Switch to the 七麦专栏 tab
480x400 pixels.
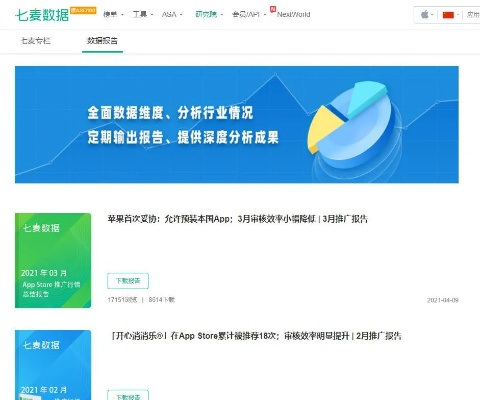click(x=36, y=41)
